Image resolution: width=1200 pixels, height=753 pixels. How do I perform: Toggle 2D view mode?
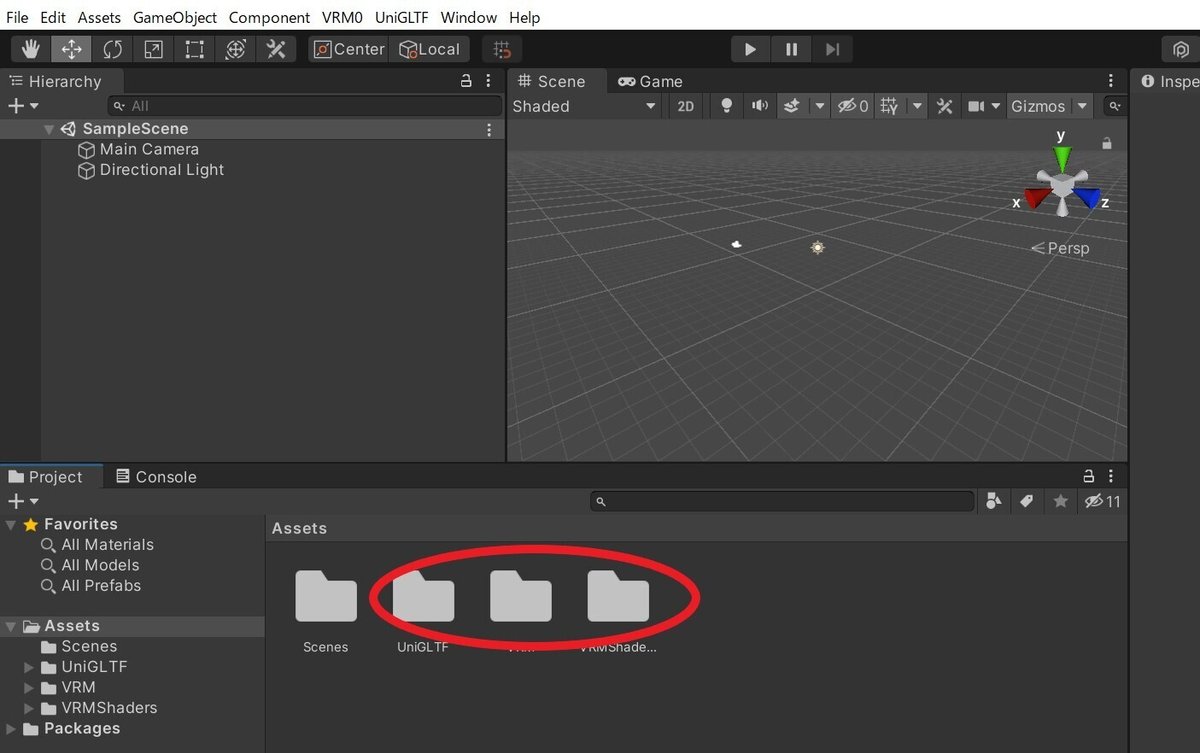click(x=685, y=106)
